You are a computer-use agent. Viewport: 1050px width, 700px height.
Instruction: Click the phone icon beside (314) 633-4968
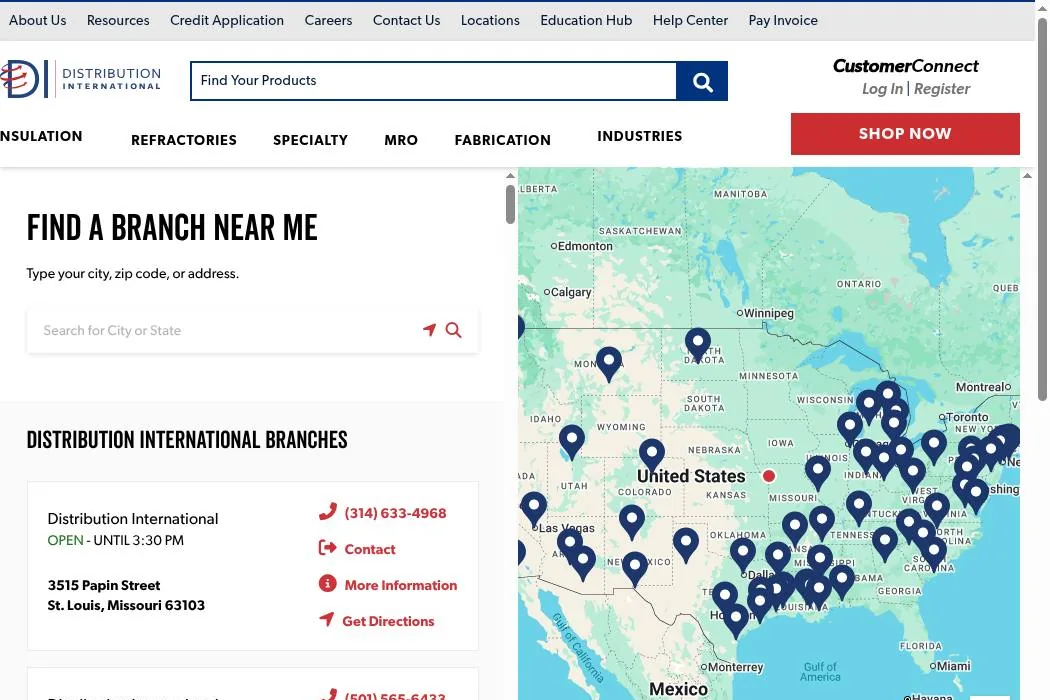coord(327,512)
